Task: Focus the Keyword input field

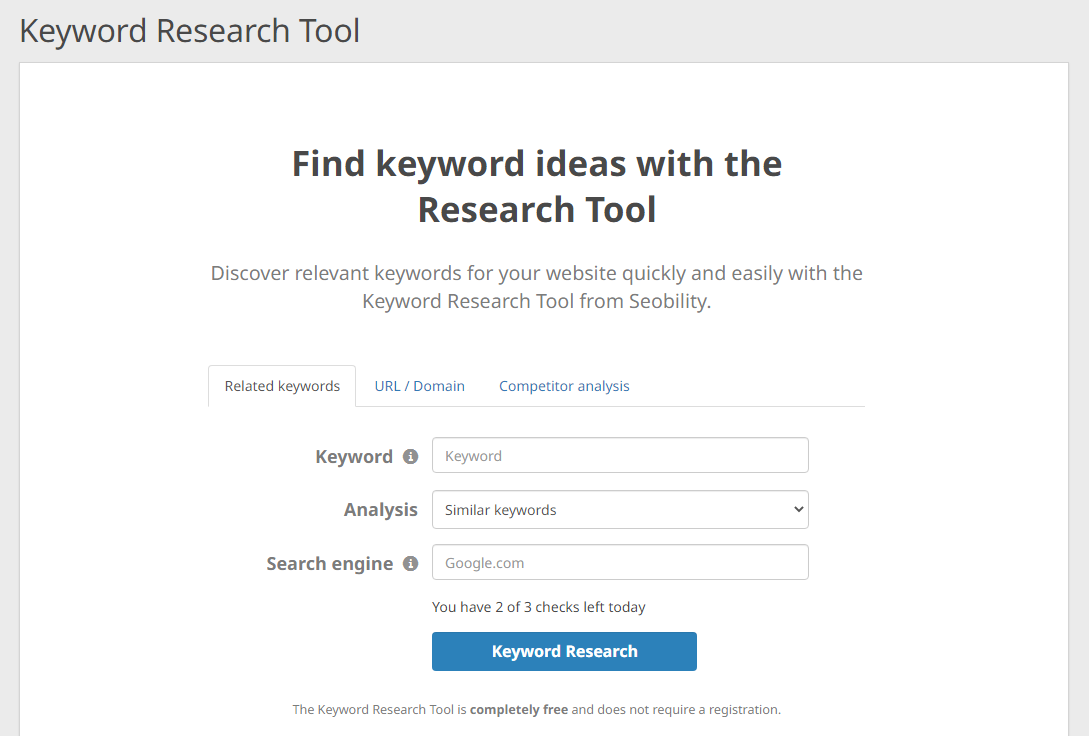Action: 620,455
